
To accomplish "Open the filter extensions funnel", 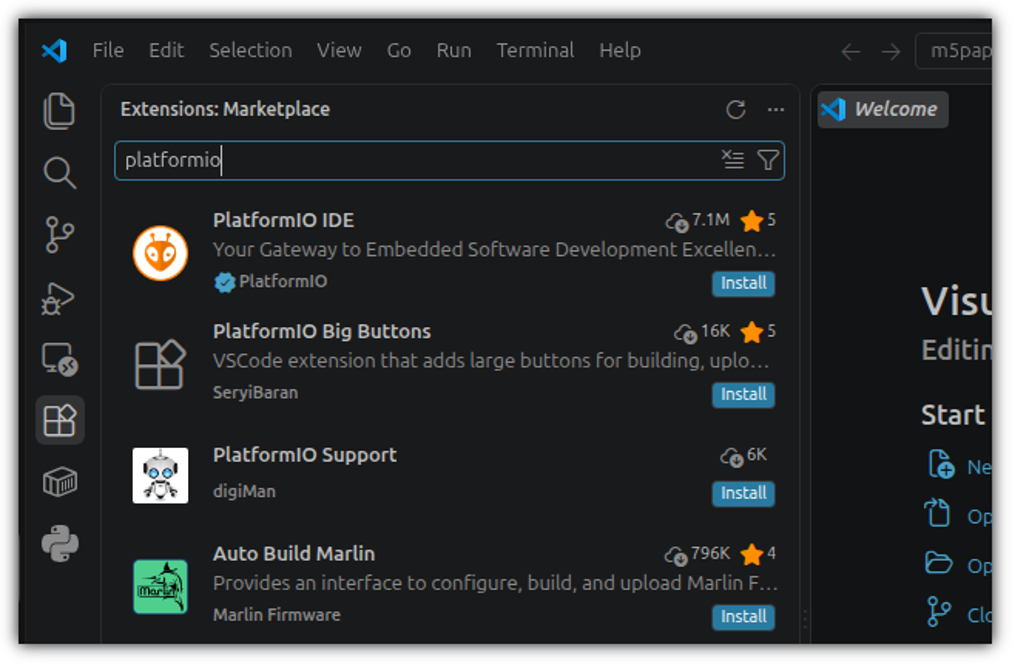I will click(768, 159).
